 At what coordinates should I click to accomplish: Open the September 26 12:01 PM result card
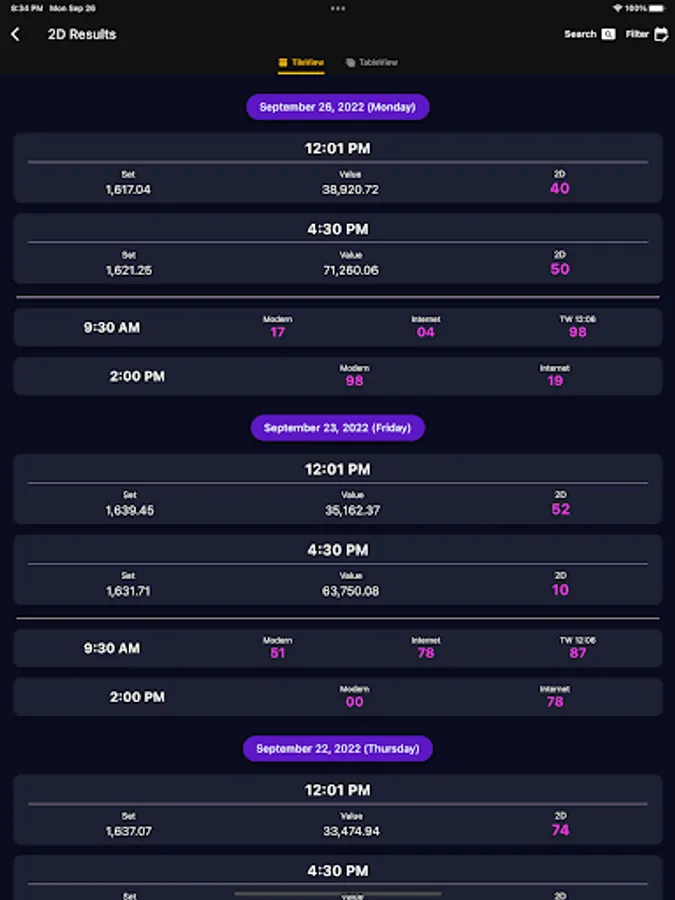pyautogui.click(x=338, y=168)
